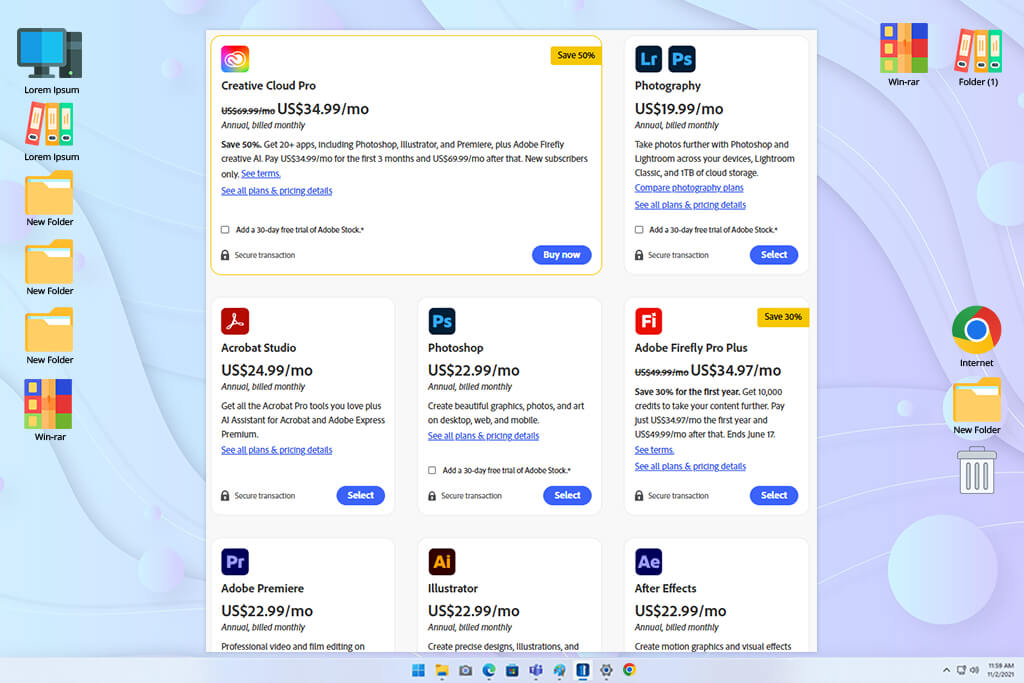The image size is (1024, 683).
Task: Click the Adobe Firefly Fi icon
Action: pyautogui.click(x=648, y=321)
